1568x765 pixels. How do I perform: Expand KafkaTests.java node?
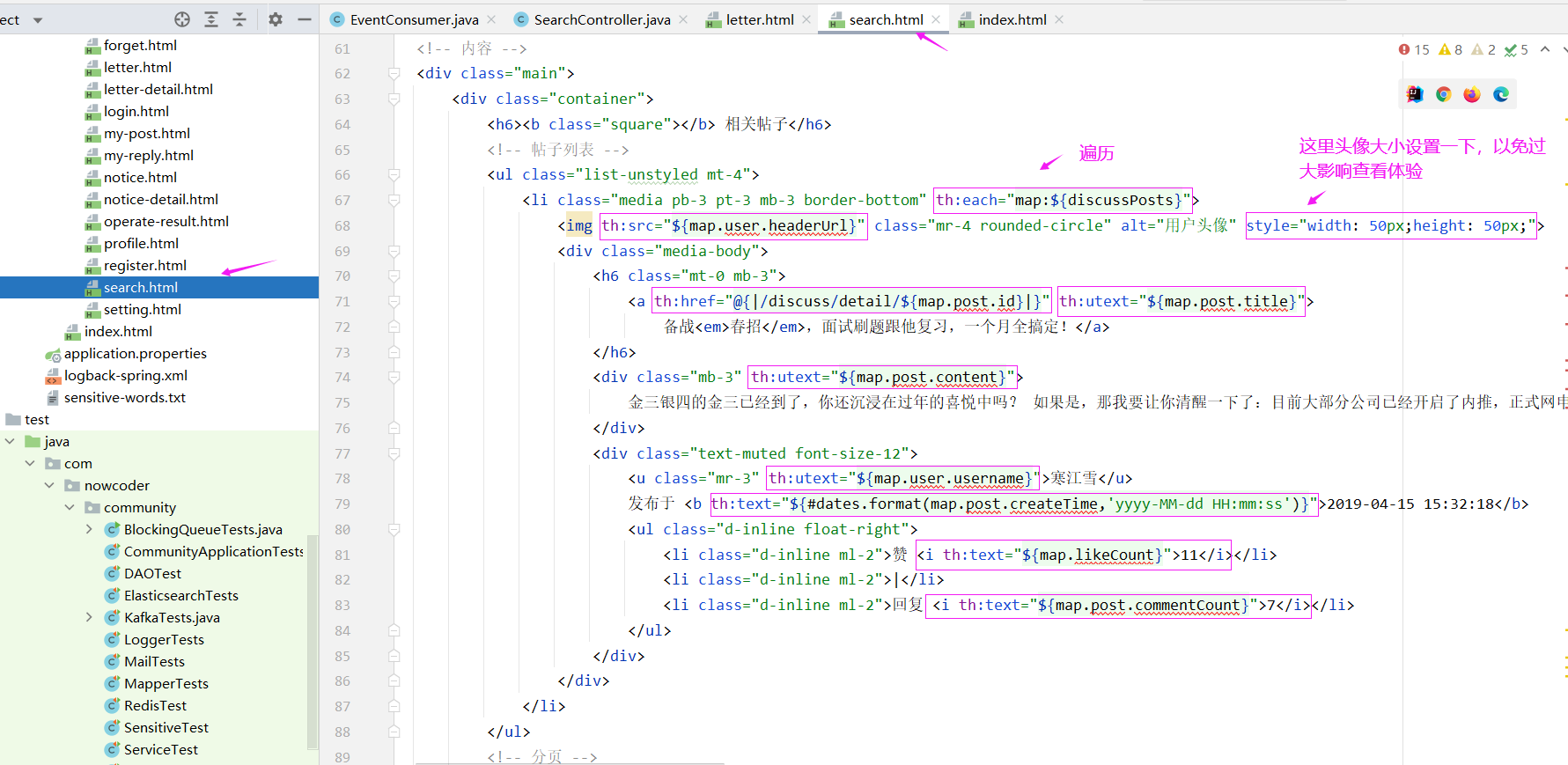pos(89,617)
